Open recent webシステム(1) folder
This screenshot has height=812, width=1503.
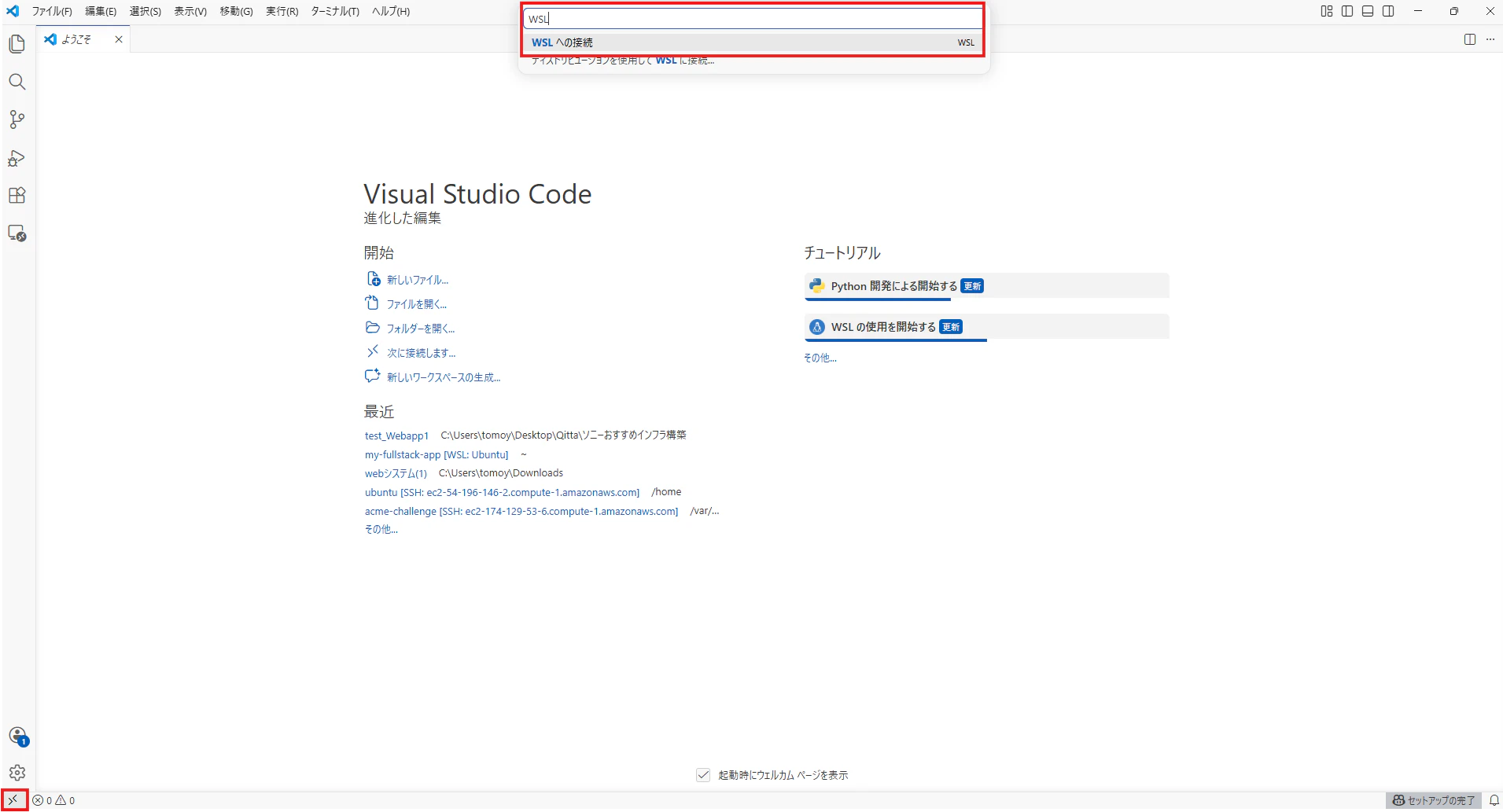click(x=396, y=473)
